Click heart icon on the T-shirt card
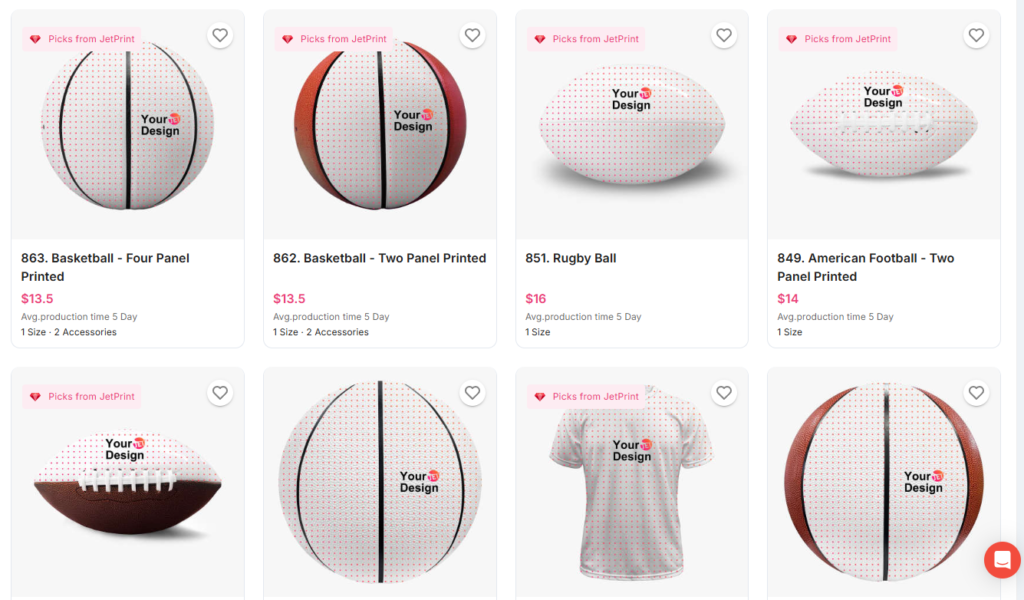The image size is (1024, 600). 724,393
